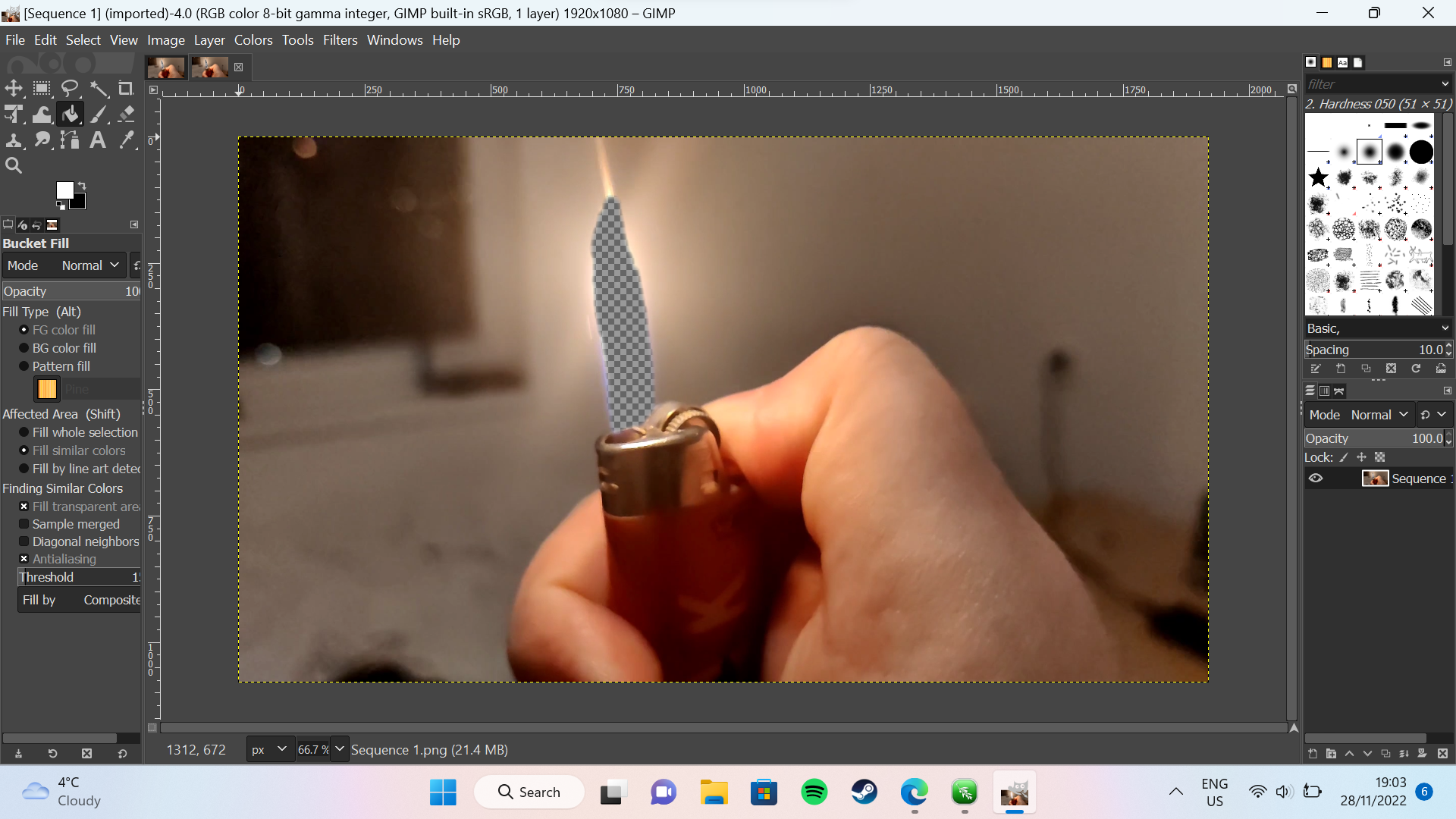Open the zoom percentage dropdown arrow
The width and height of the screenshot is (1456, 819).
click(340, 749)
